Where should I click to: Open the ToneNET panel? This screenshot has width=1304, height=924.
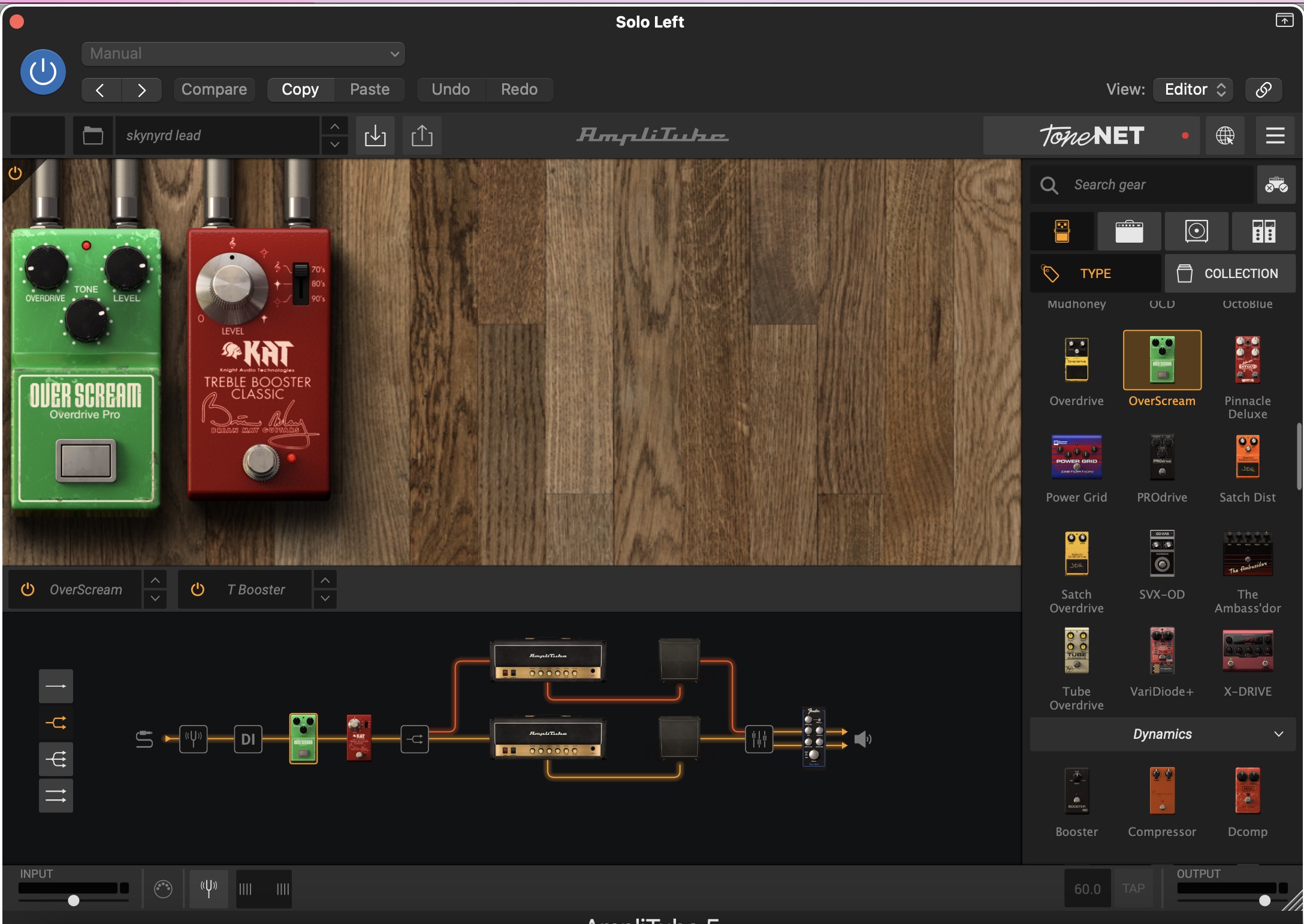click(x=1091, y=135)
